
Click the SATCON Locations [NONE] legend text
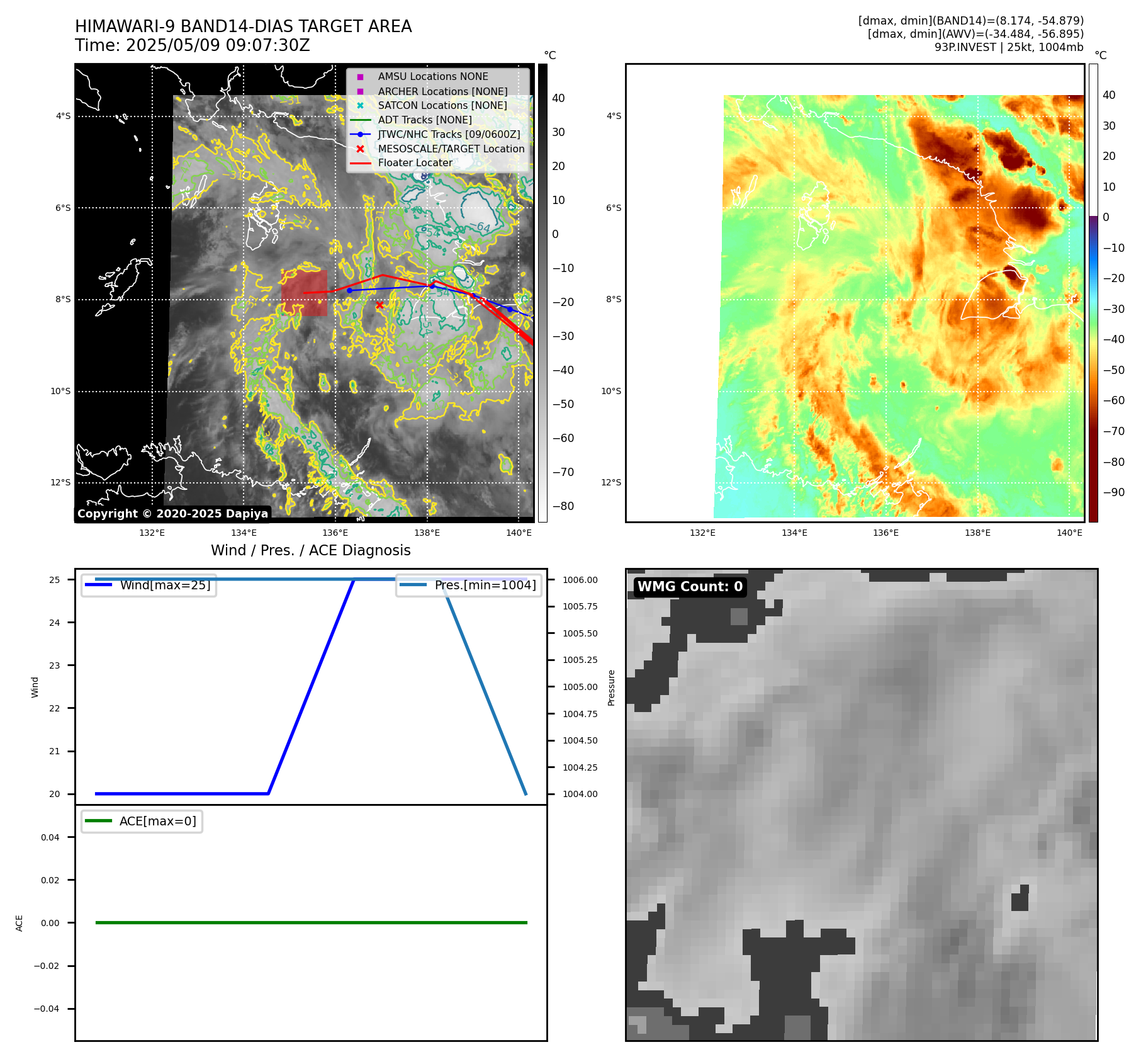(x=442, y=106)
